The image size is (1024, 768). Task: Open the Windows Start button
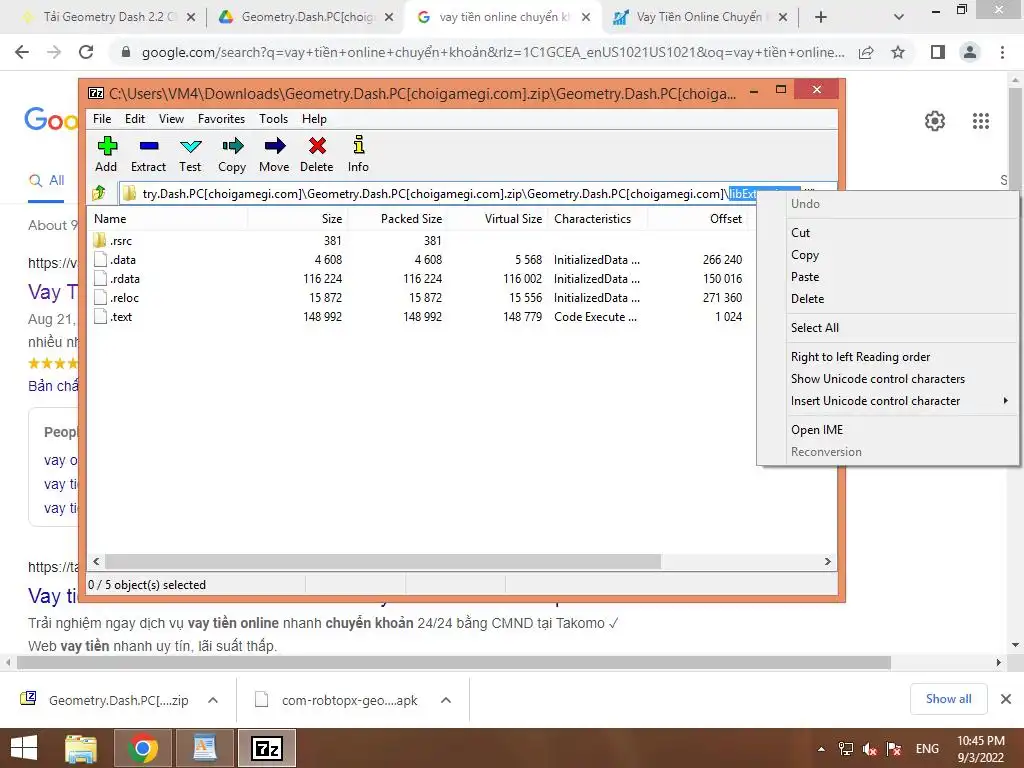[24, 748]
